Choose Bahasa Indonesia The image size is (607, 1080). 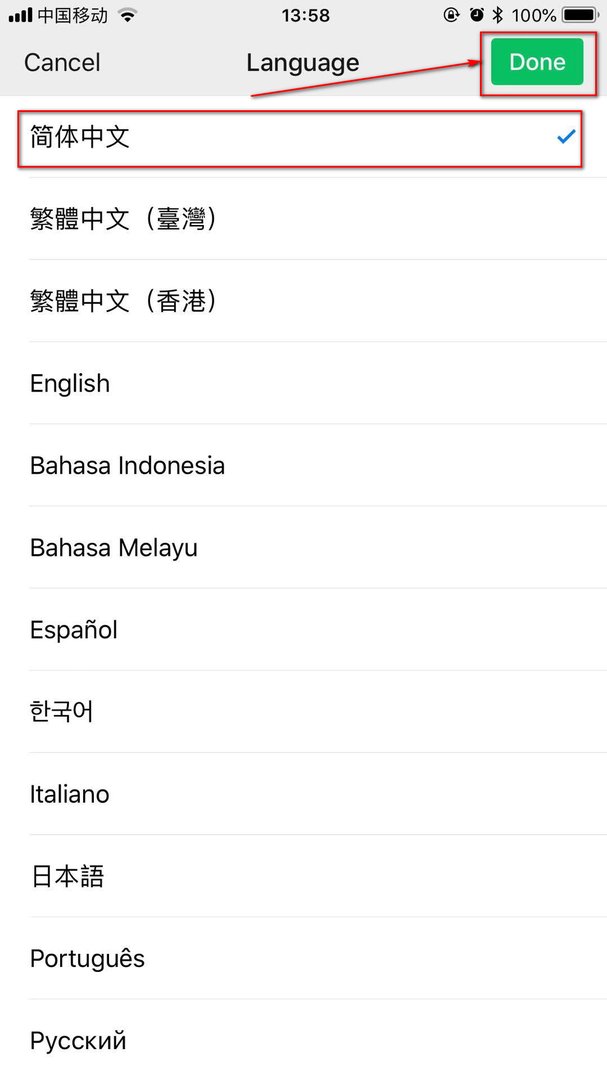point(127,466)
